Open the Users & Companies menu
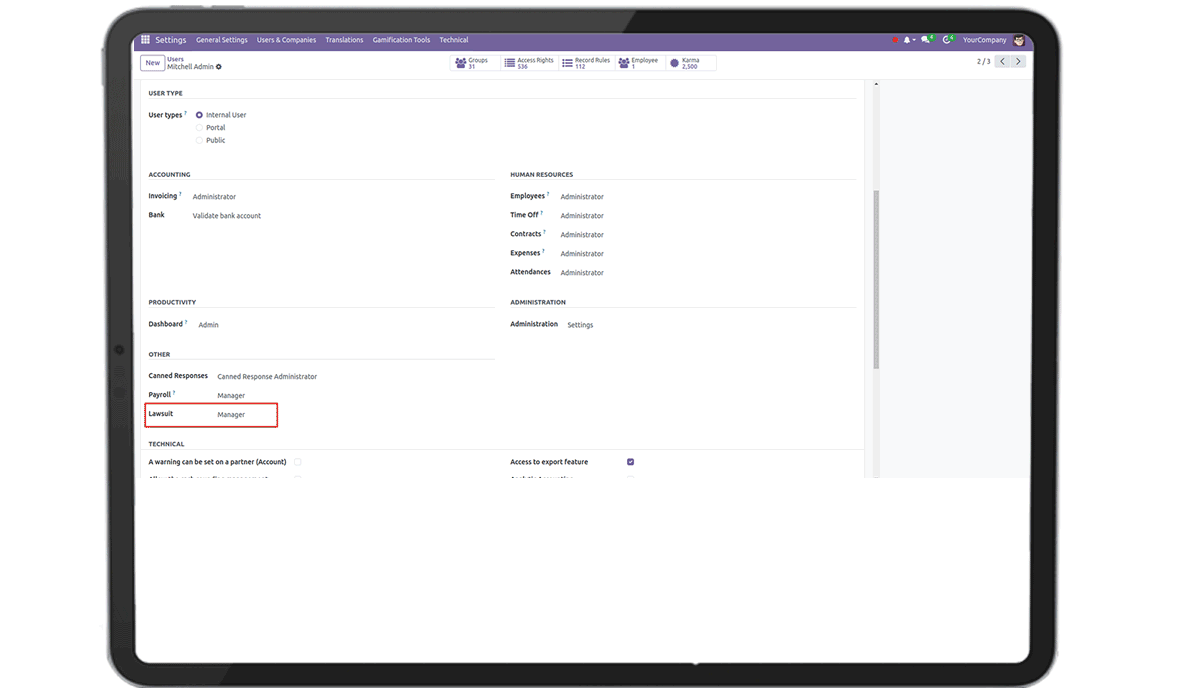The height and width of the screenshot is (697, 1200). coord(286,40)
